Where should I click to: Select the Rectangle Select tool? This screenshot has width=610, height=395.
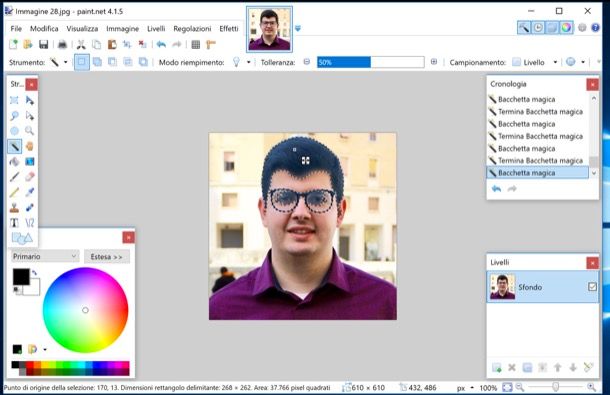coord(14,100)
